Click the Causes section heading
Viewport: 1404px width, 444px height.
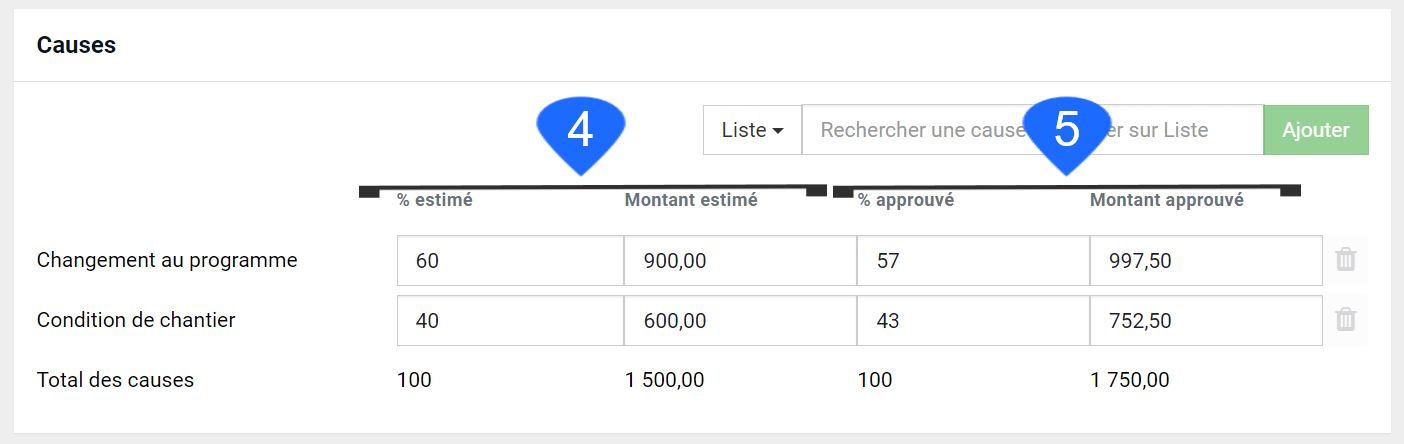point(76,45)
